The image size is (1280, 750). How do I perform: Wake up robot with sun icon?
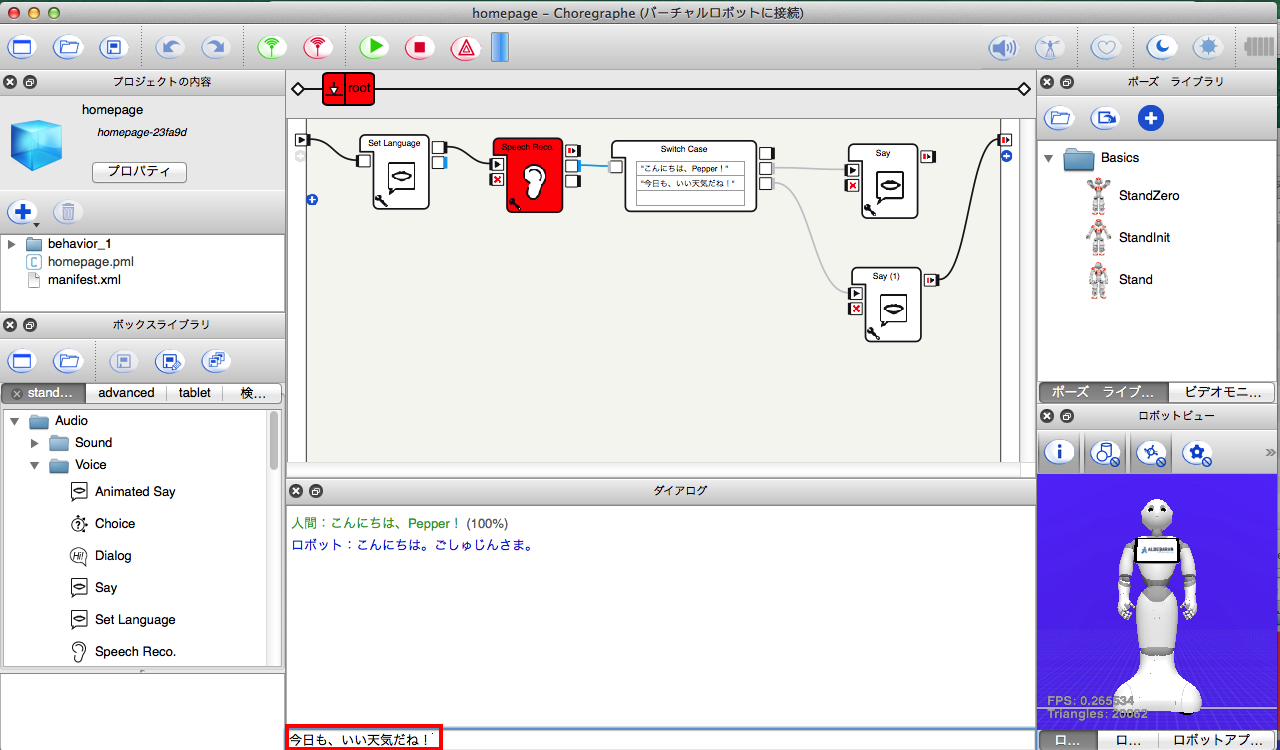[1208, 47]
